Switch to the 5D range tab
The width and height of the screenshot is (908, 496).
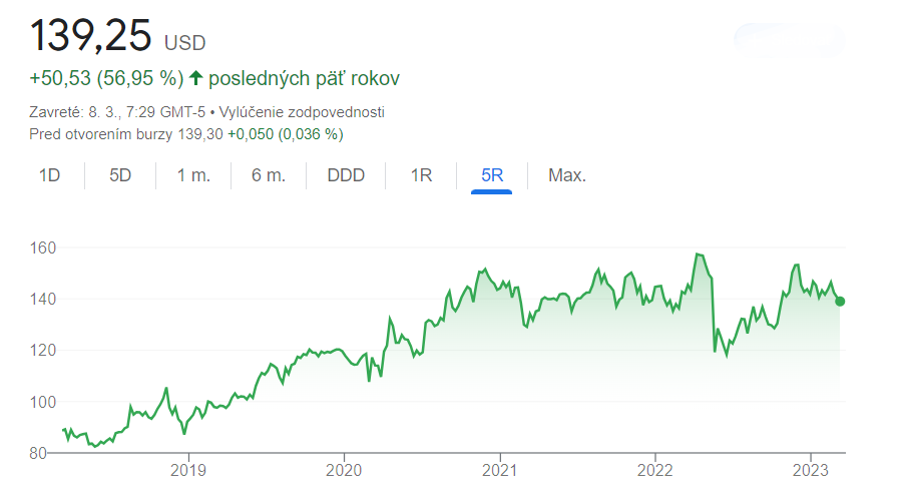point(120,176)
